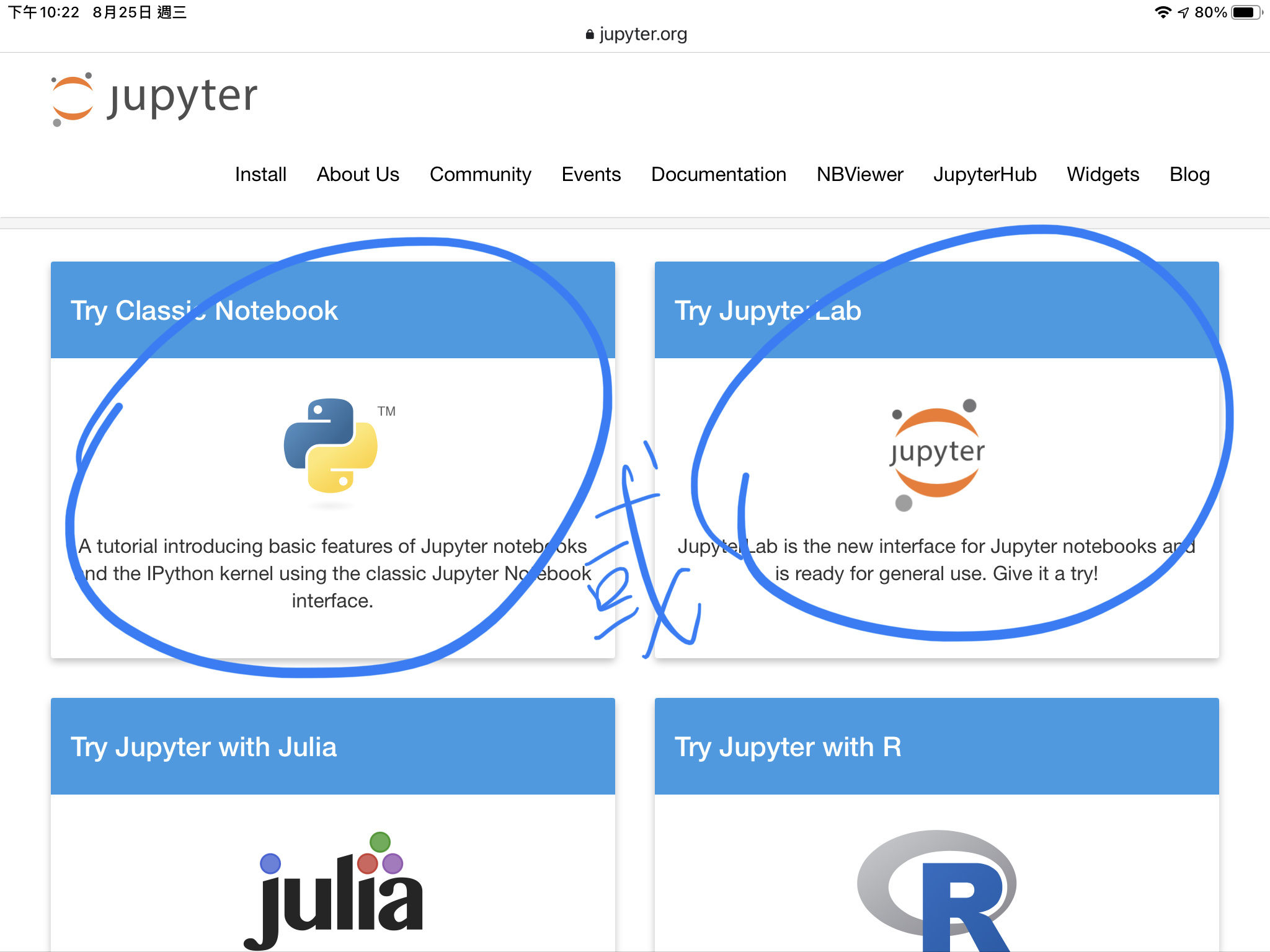The image size is (1270, 952).
Task: Select the Try Jupyter with Julia card
Action: click(203, 747)
